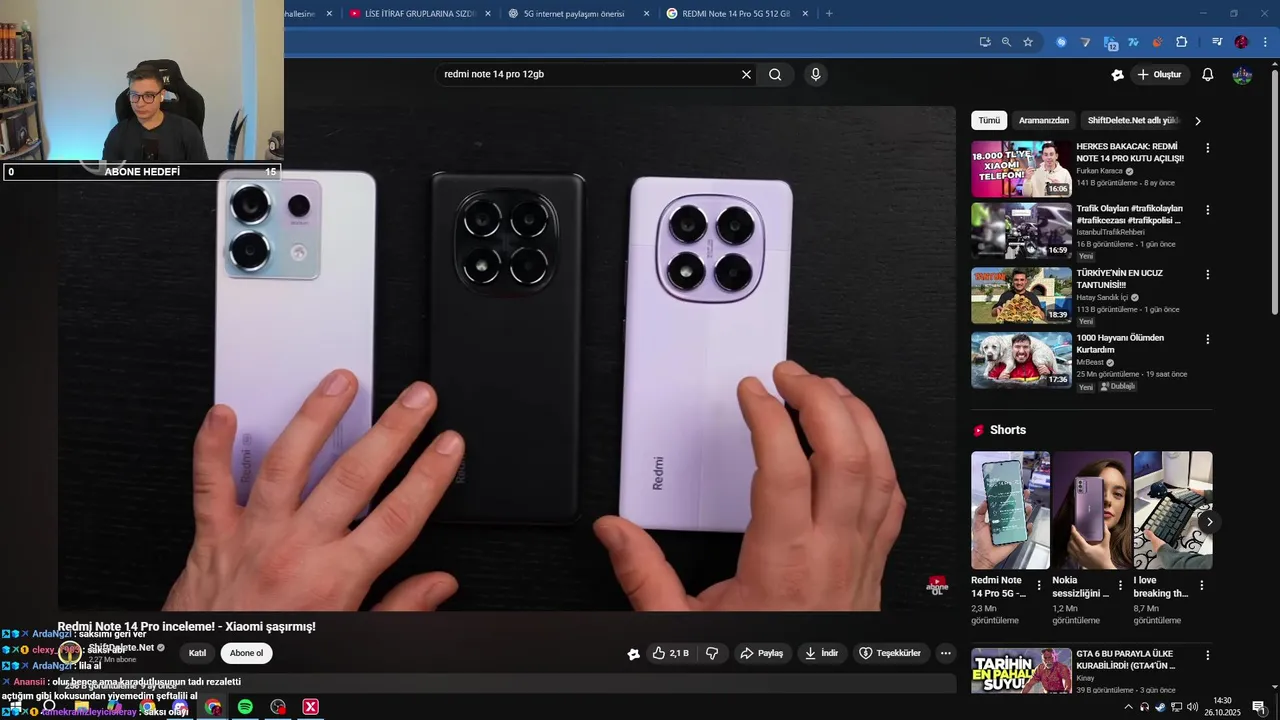Image resolution: width=1280 pixels, height=720 pixels.
Task: Open more actions ellipsis under video
Action: (945, 653)
